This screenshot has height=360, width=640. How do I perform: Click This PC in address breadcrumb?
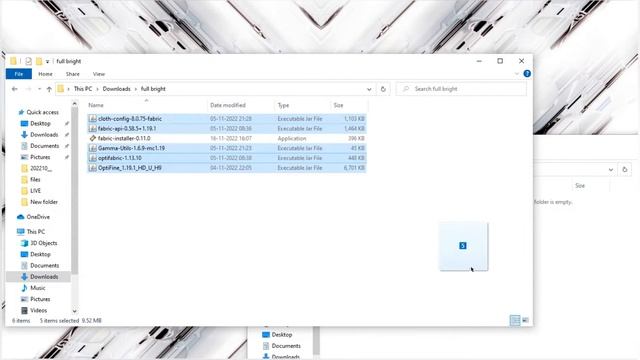coord(83,89)
